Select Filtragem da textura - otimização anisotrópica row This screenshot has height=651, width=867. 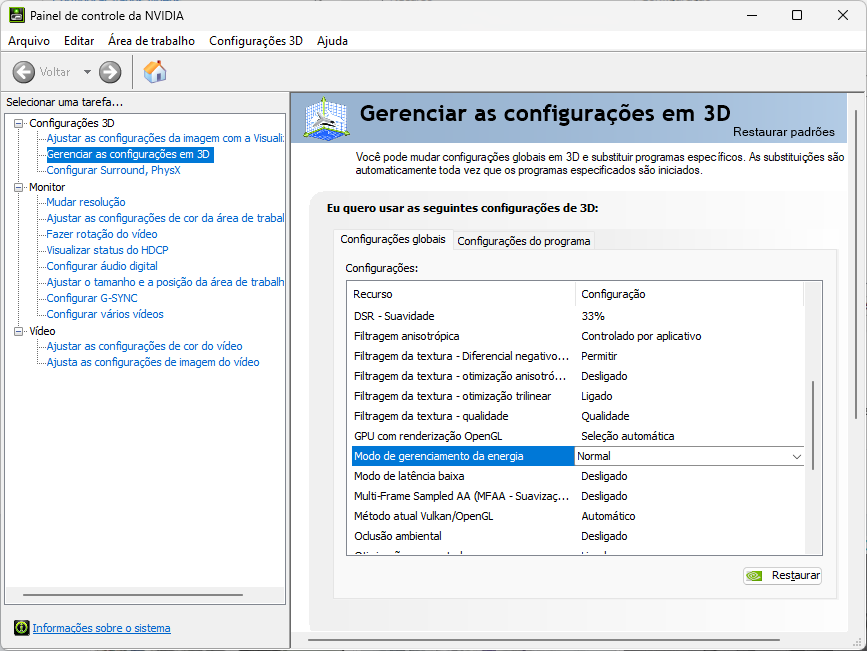tap(578, 376)
